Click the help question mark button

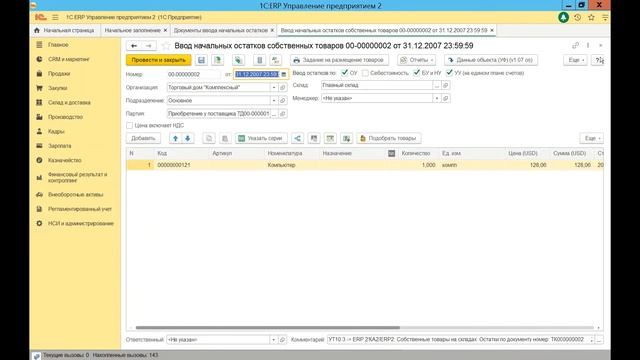599,60
